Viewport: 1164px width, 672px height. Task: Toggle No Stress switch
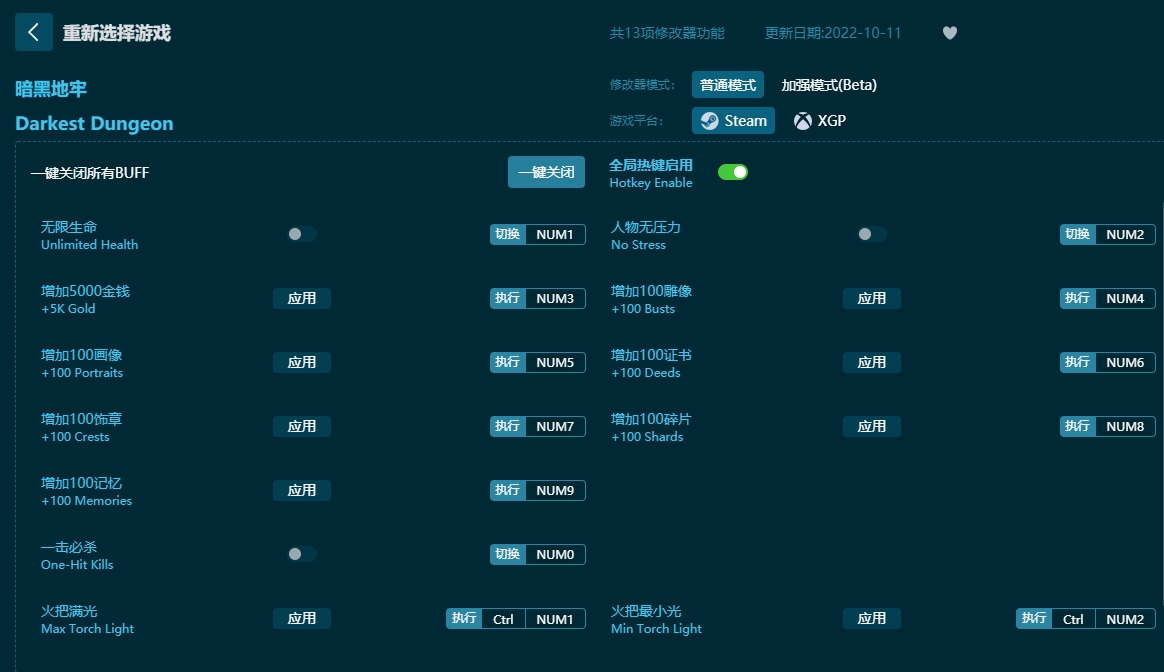tap(872, 234)
